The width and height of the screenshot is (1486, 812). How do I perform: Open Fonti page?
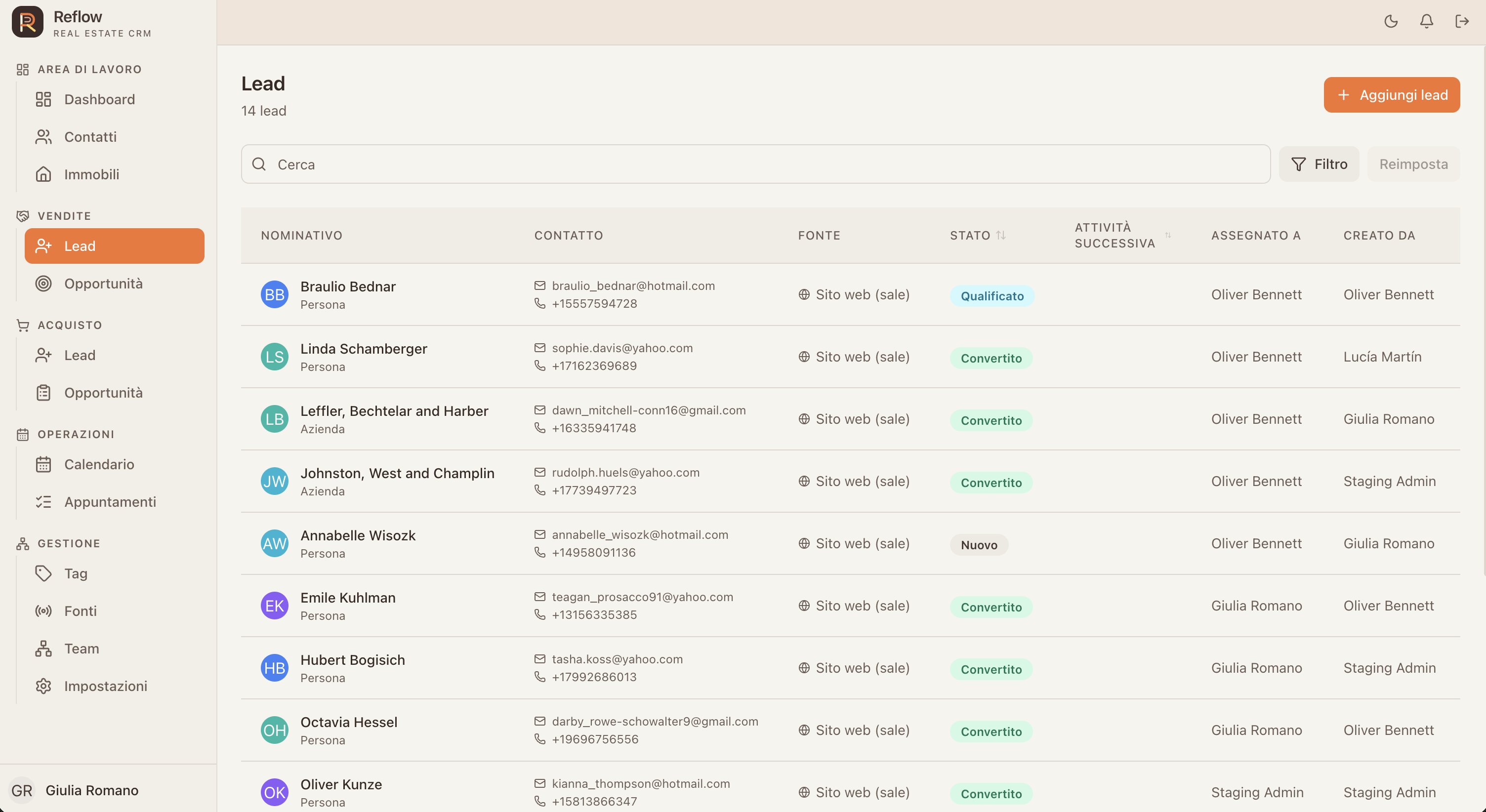tap(114, 611)
